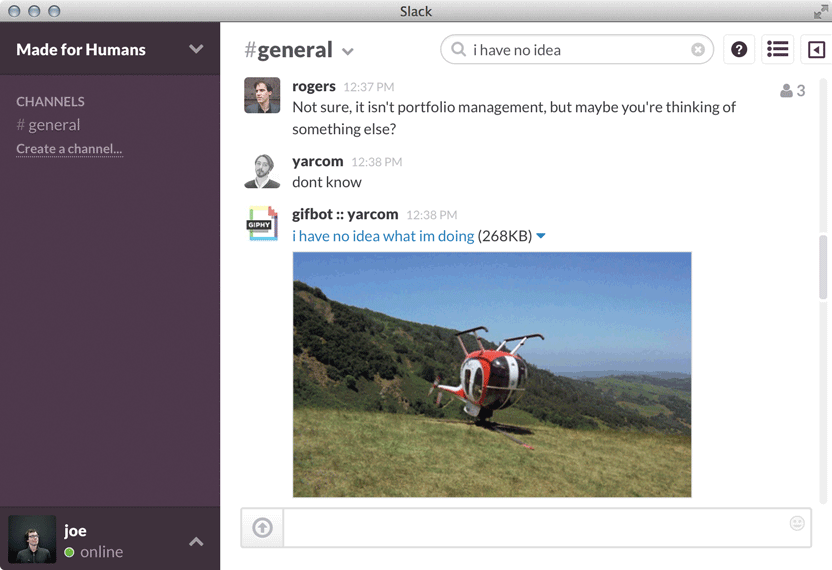Collapse the gif attachment via blue triangle
This screenshot has height=570, width=832.
541,236
